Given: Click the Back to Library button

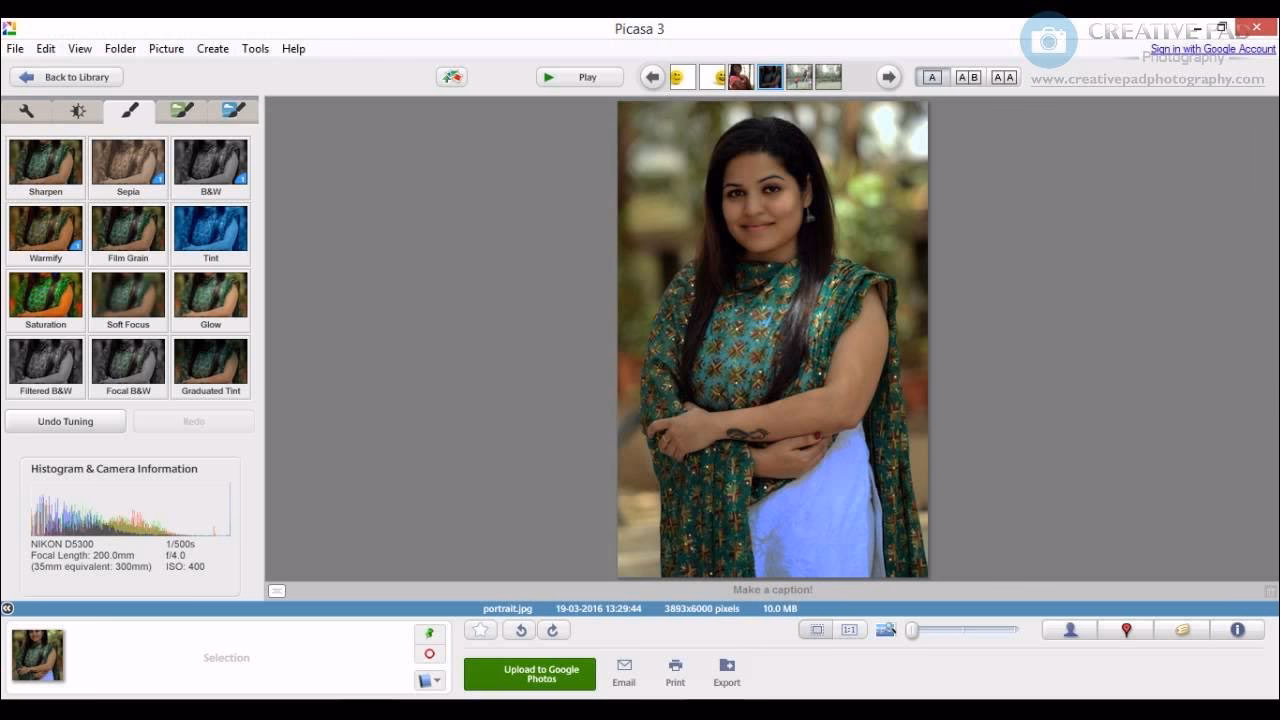Looking at the screenshot, I should 66,77.
